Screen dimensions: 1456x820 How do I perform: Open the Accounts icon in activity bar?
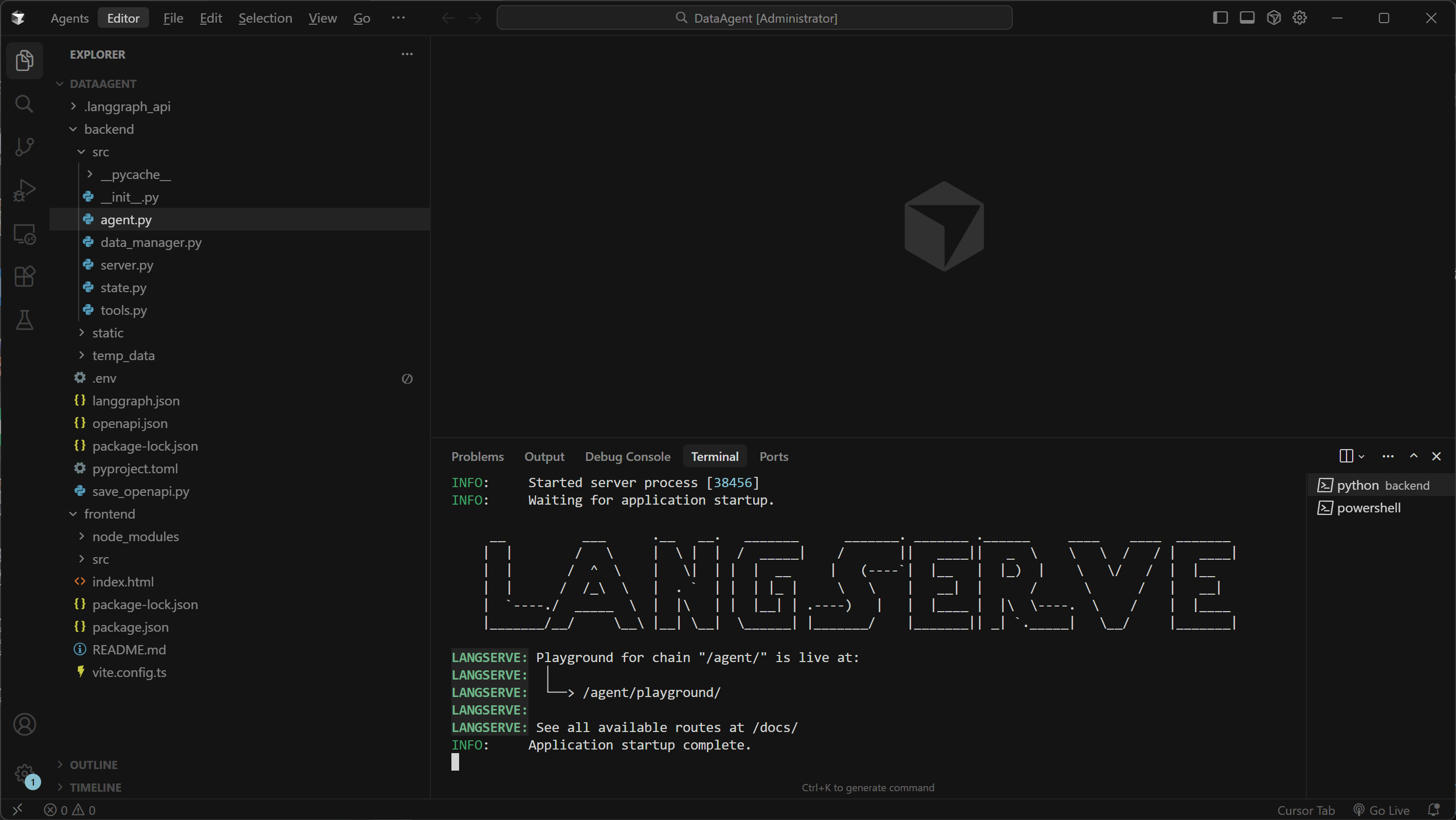[24, 724]
